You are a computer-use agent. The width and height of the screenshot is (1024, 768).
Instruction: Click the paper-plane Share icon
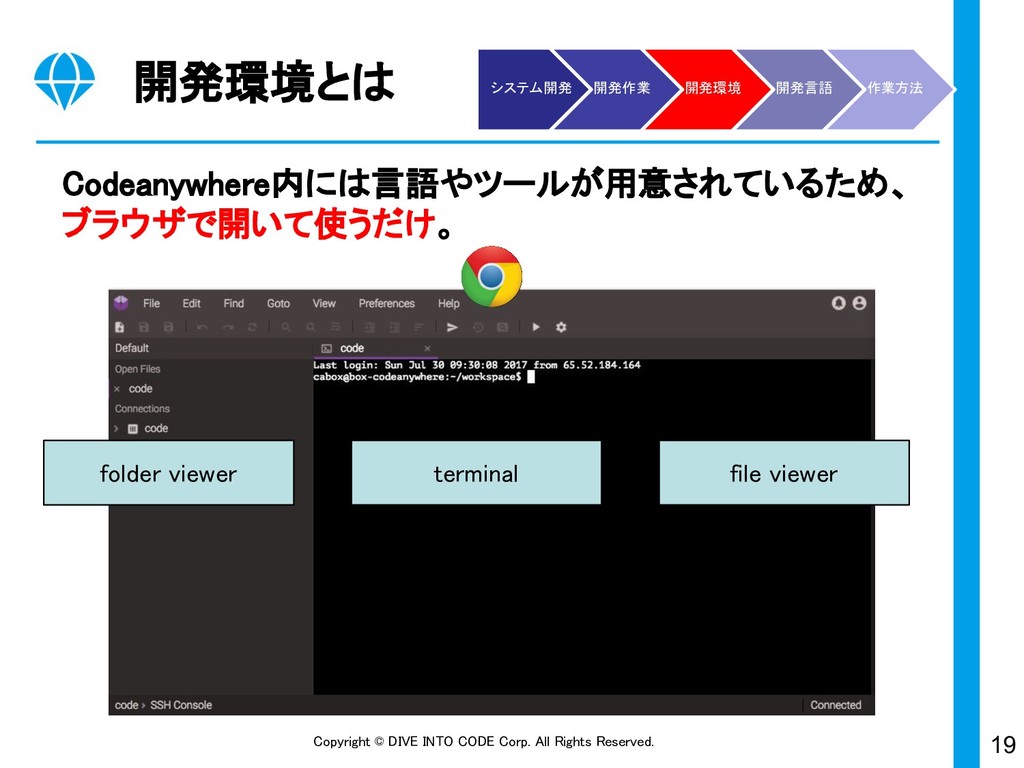(x=452, y=327)
